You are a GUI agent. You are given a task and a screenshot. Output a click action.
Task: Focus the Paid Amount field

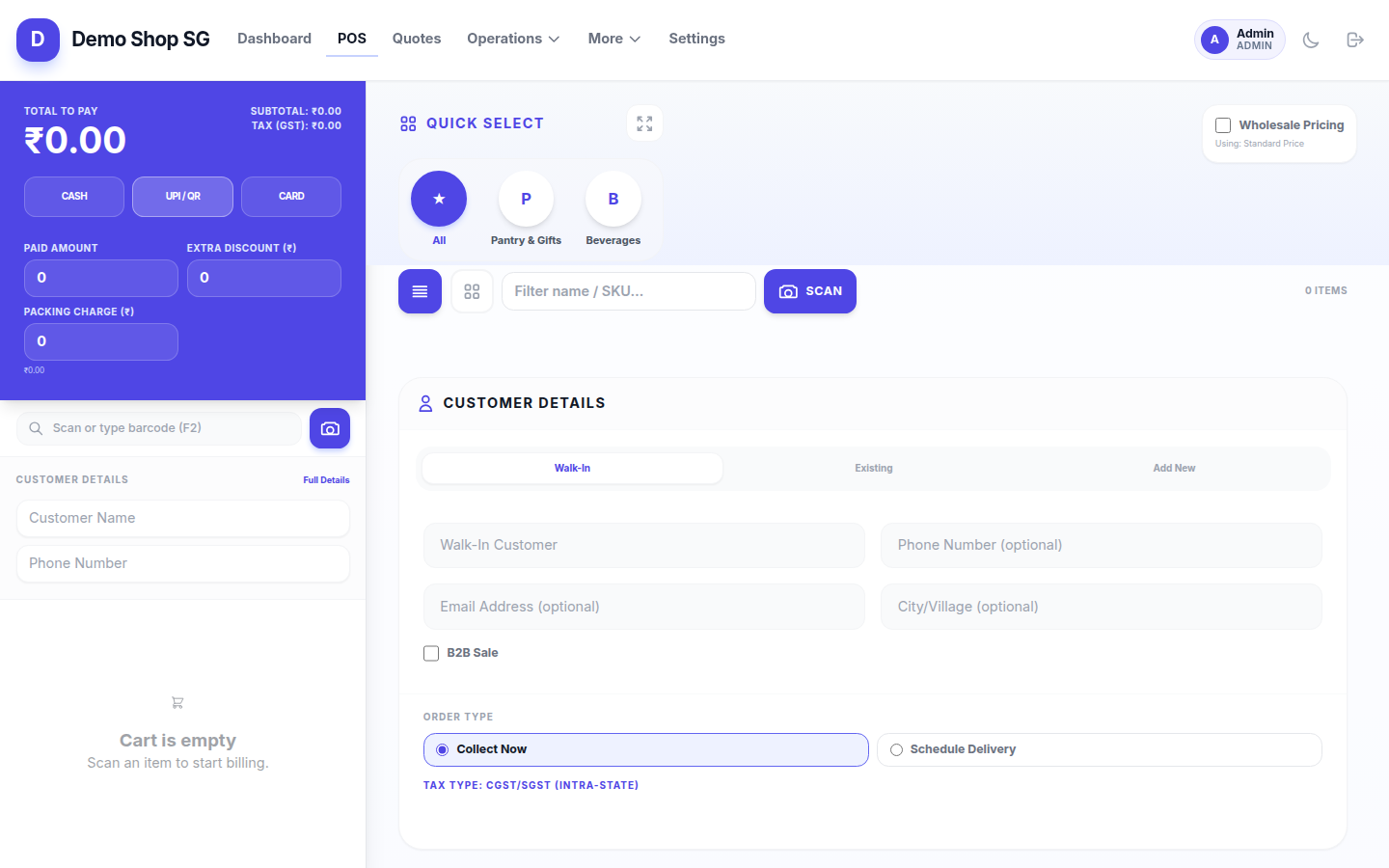pyautogui.click(x=101, y=279)
